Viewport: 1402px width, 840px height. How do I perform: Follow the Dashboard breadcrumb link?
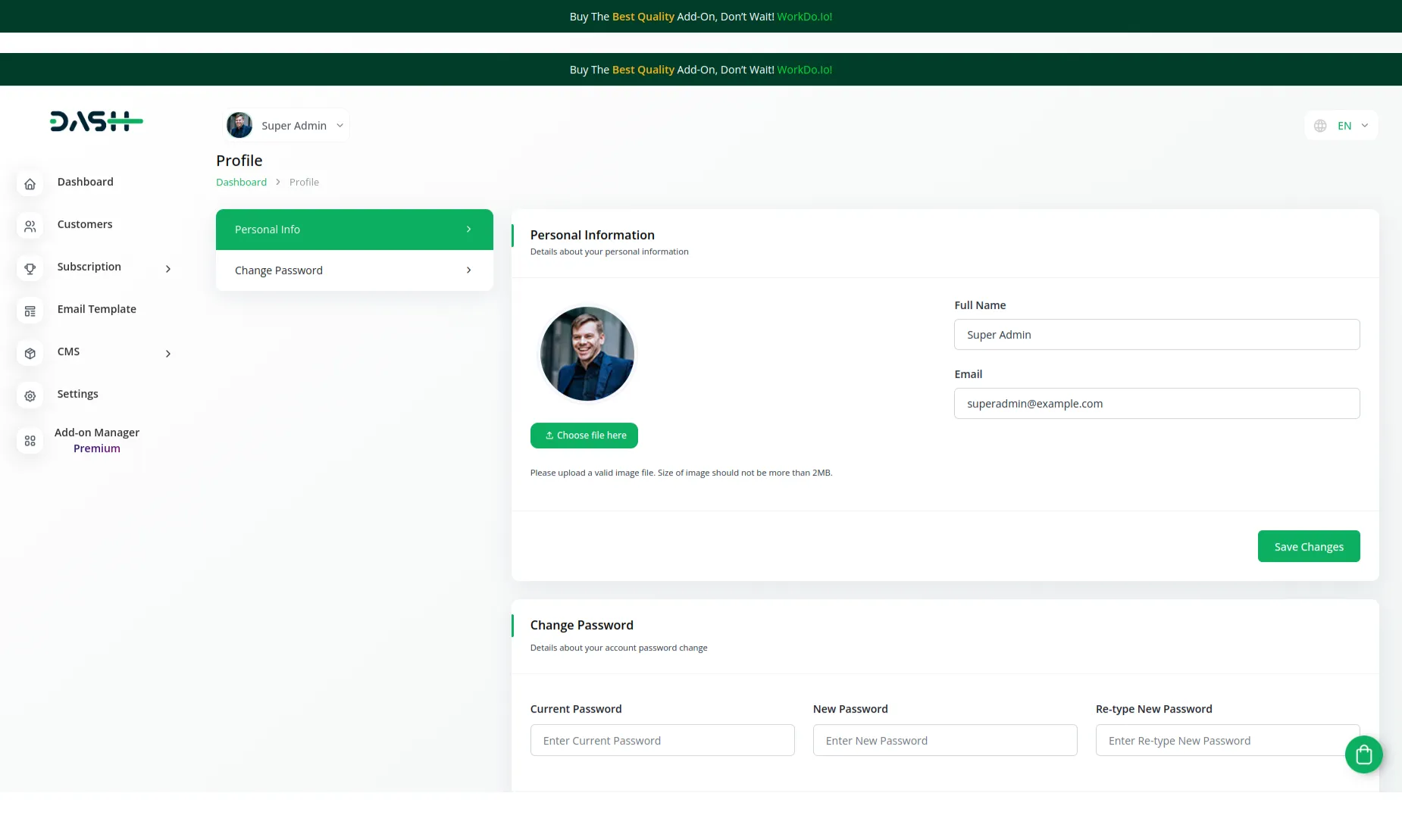pos(241,183)
